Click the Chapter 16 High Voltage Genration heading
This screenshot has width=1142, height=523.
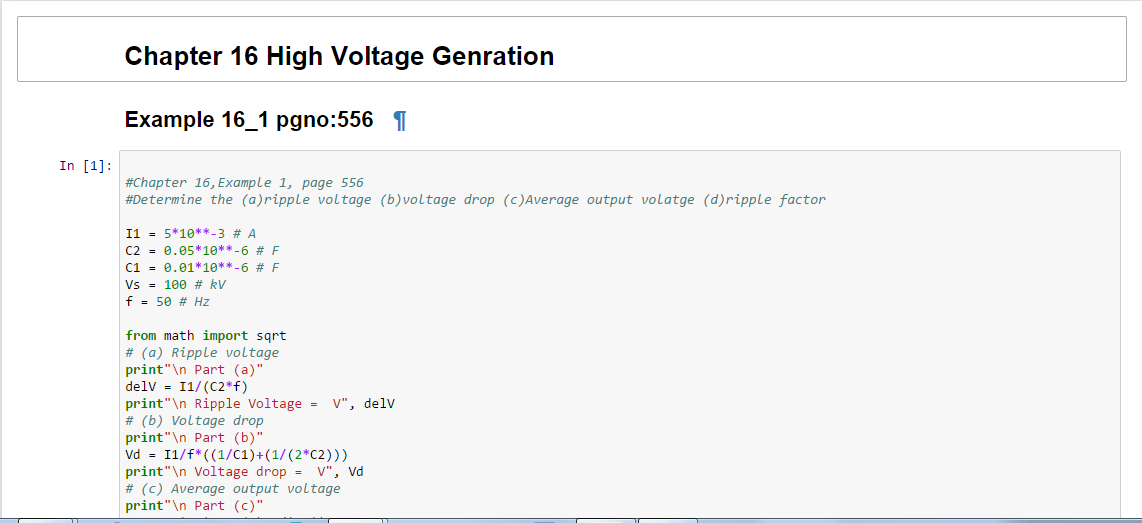(x=339, y=56)
